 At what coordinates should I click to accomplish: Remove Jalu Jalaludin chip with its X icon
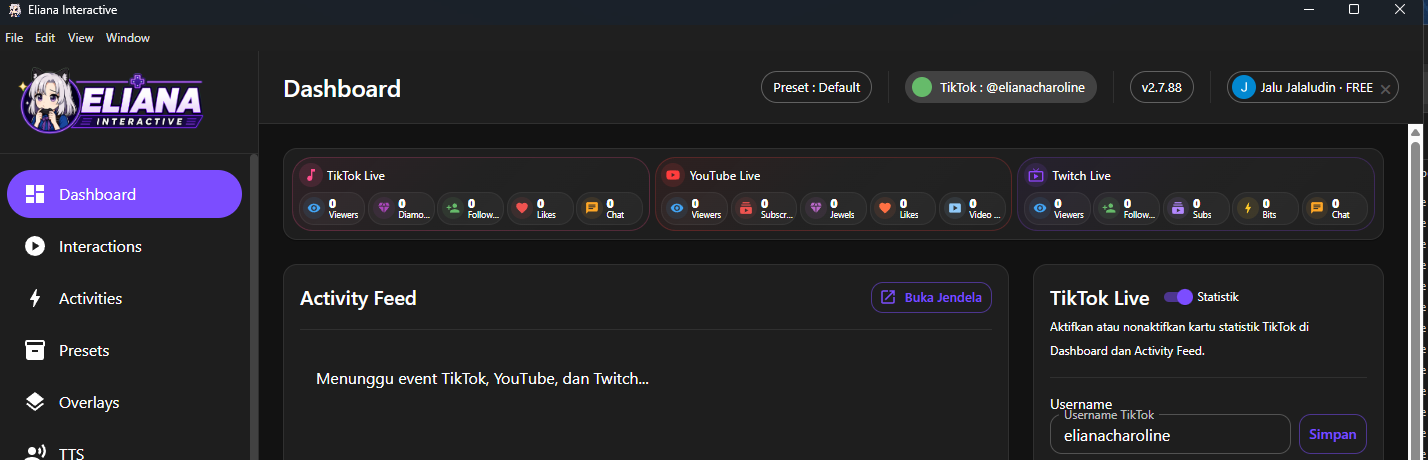(x=1385, y=88)
